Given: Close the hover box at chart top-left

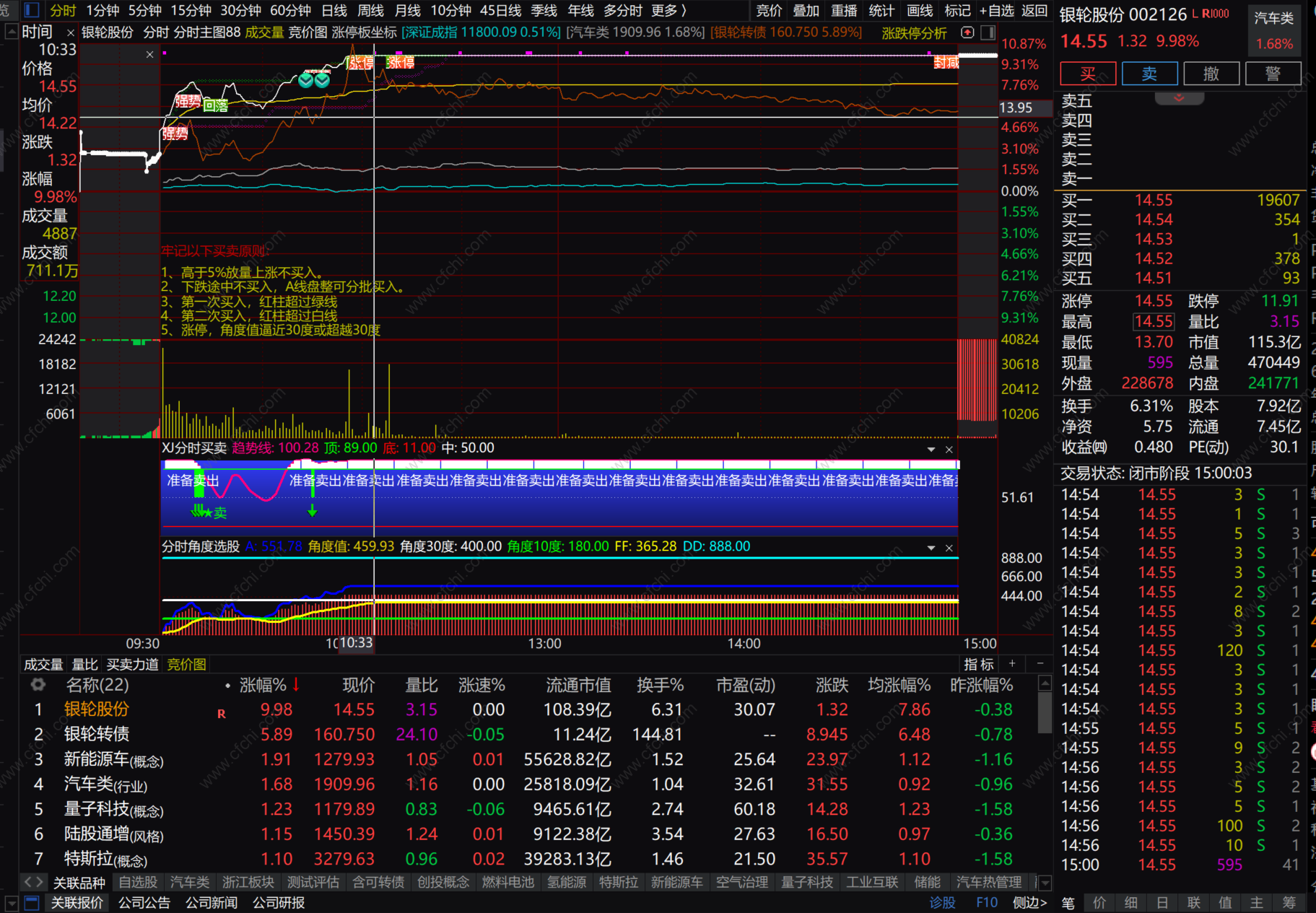Looking at the screenshot, I should click(149, 54).
